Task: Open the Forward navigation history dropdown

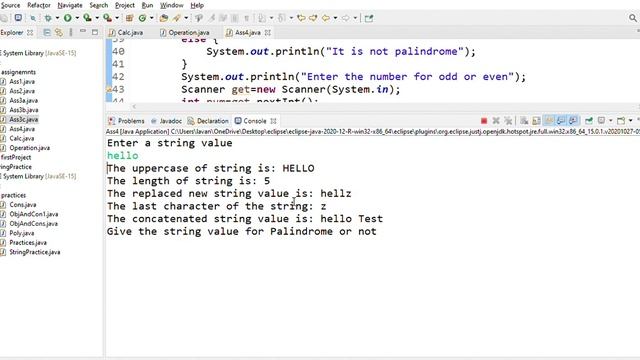Action: pos(355,18)
